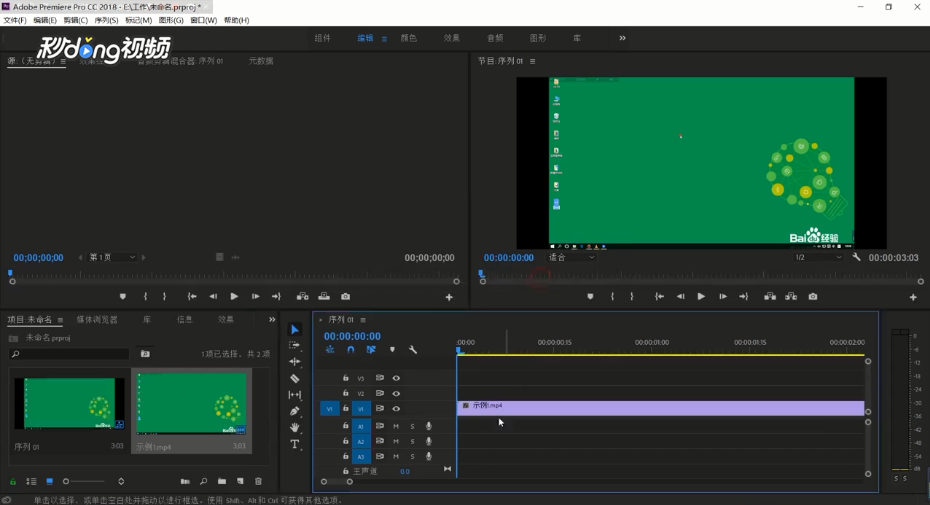Open 序列(S) menu
930x505 pixels.
point(106,20)
